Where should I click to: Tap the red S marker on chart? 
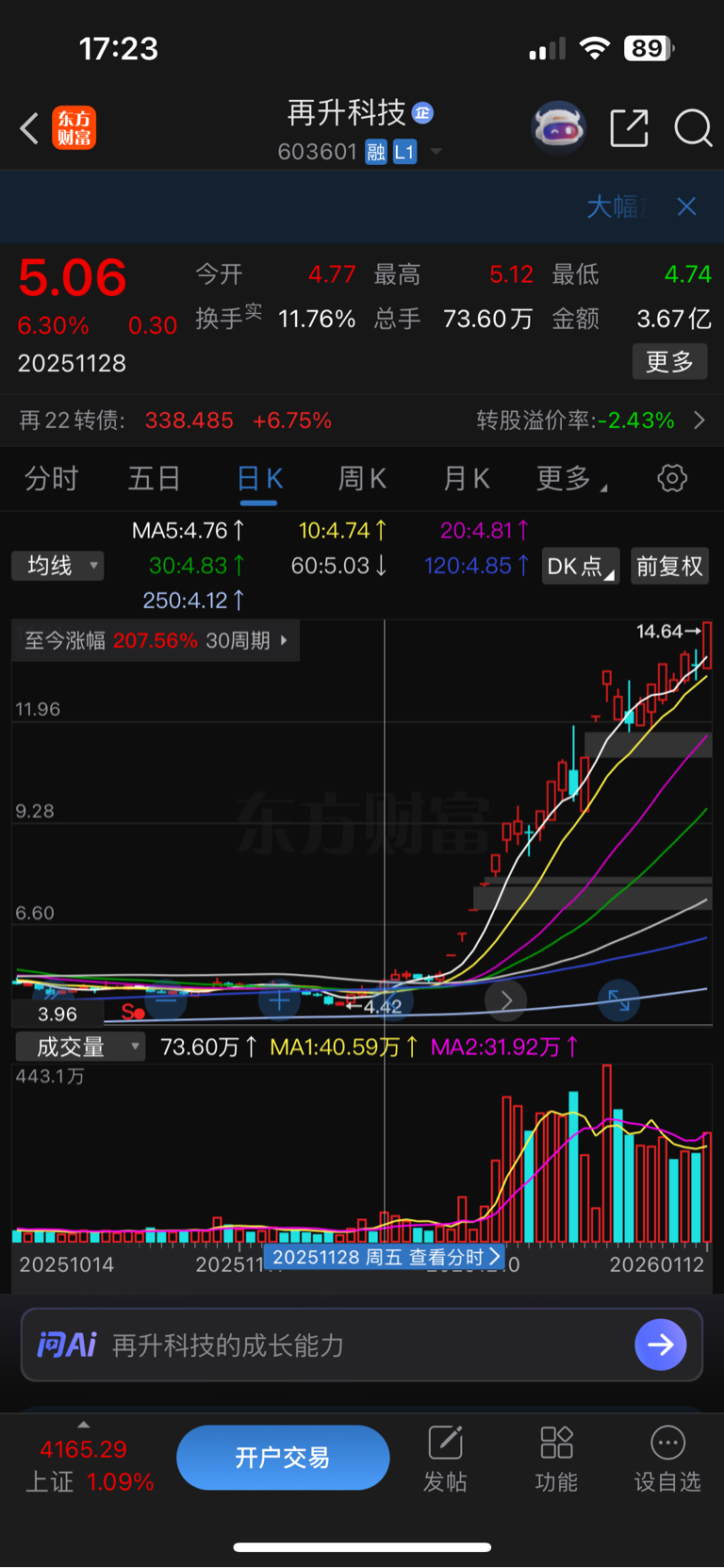(133, 1013)
